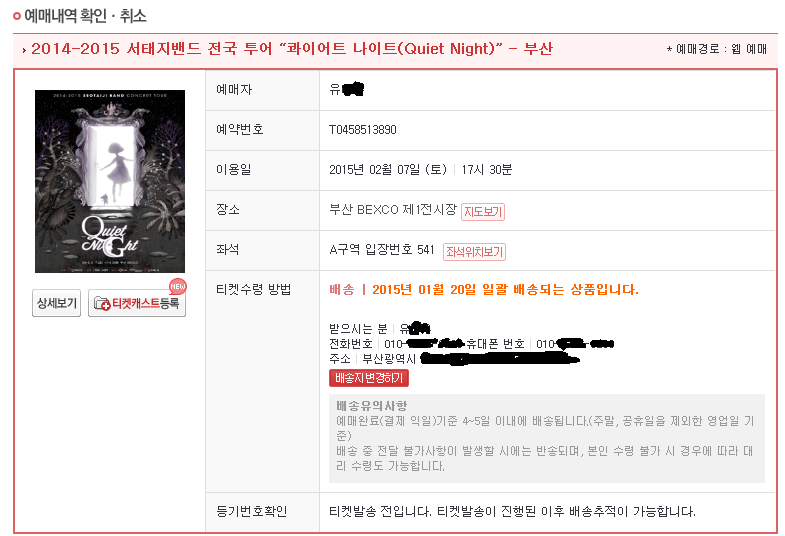This screenshot has height=536, width=785.
Task: Open the Quiet Night concert poster thumbnail
Action: coord(110,181)
